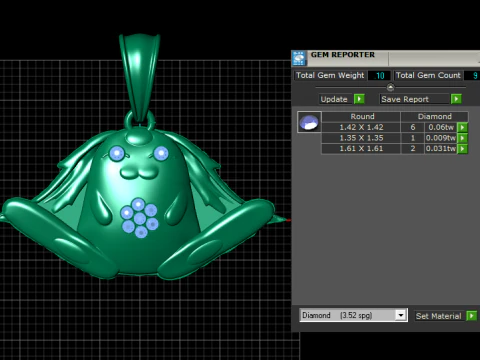Click the Set Material button
The width and height of the screenshot is (480, 360).
(440, 316)
